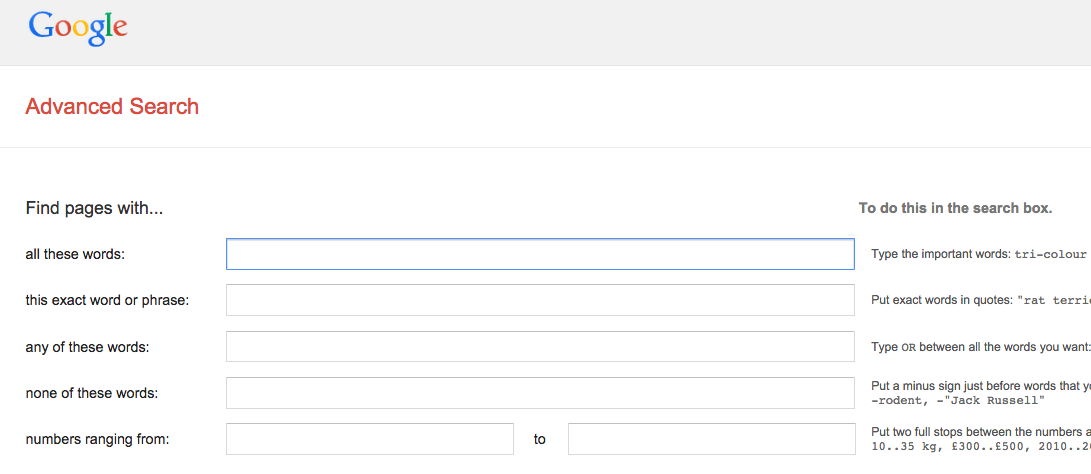Image resolution: width=1091 pixels, height=474 pixels.
Task: Click the 'Put a minus sign' hint text
Action: tap(981, 393)
